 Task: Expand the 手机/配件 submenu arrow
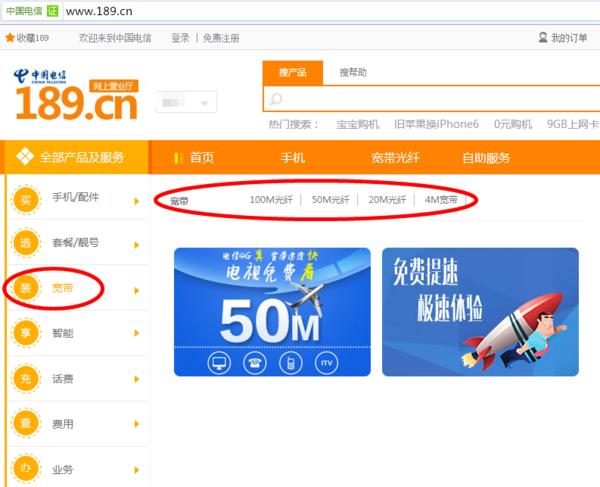[137, 201]
